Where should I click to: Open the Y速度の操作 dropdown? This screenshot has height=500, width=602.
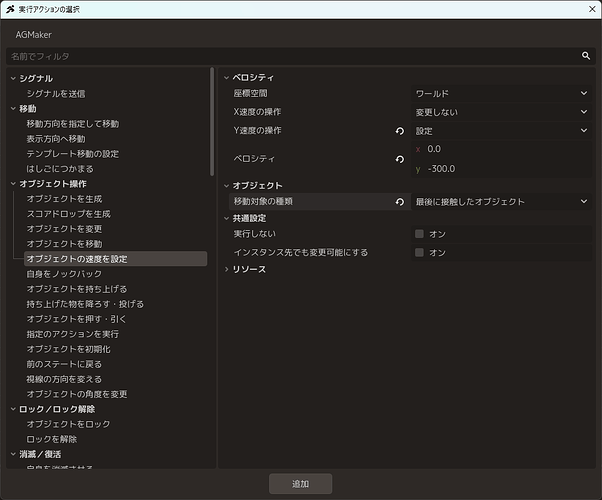pyautogui.click(x=501, y=131)
